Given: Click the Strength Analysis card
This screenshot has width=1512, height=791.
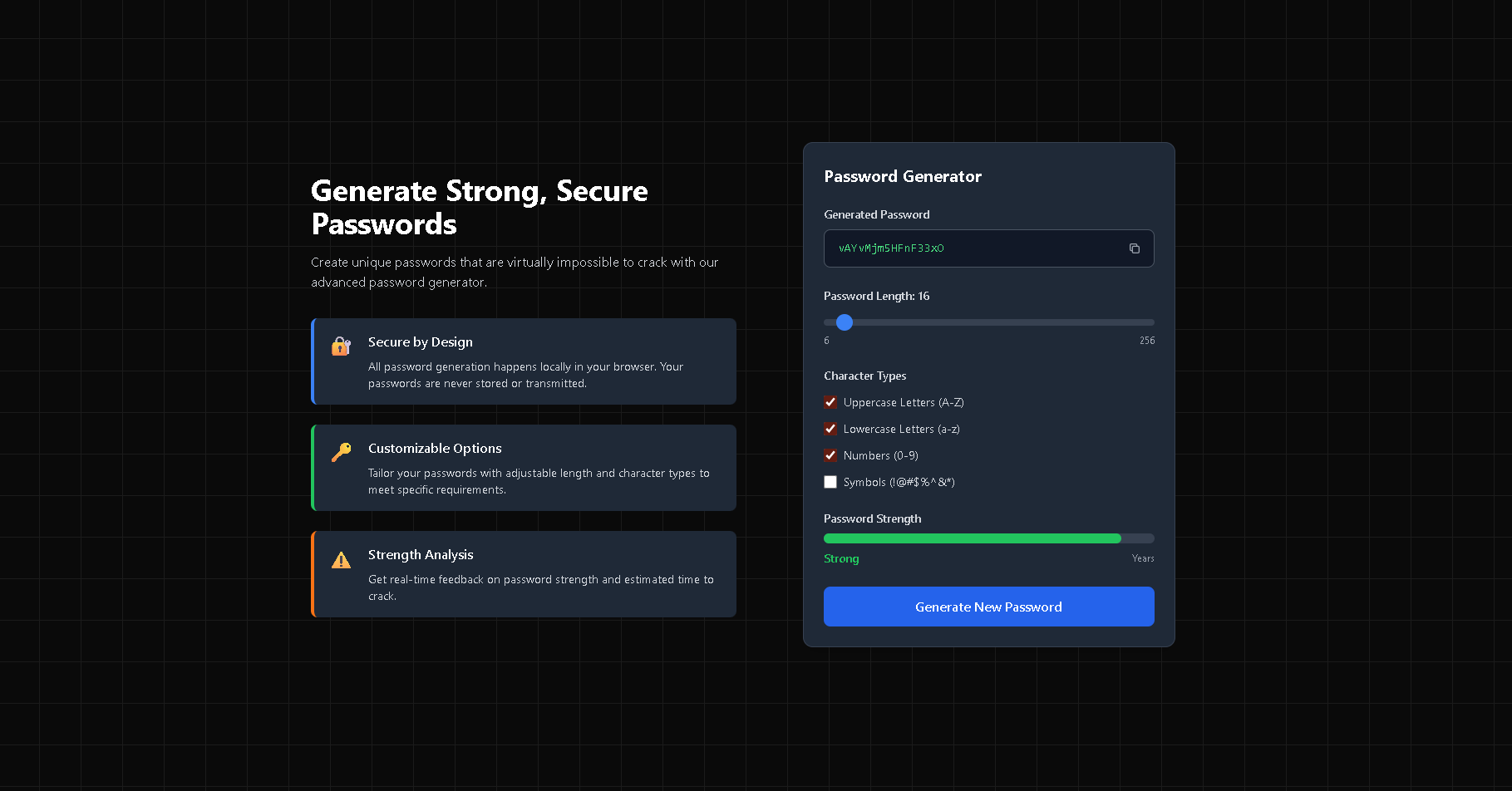Looking at the screenshot, I should (x=524, y=573).
